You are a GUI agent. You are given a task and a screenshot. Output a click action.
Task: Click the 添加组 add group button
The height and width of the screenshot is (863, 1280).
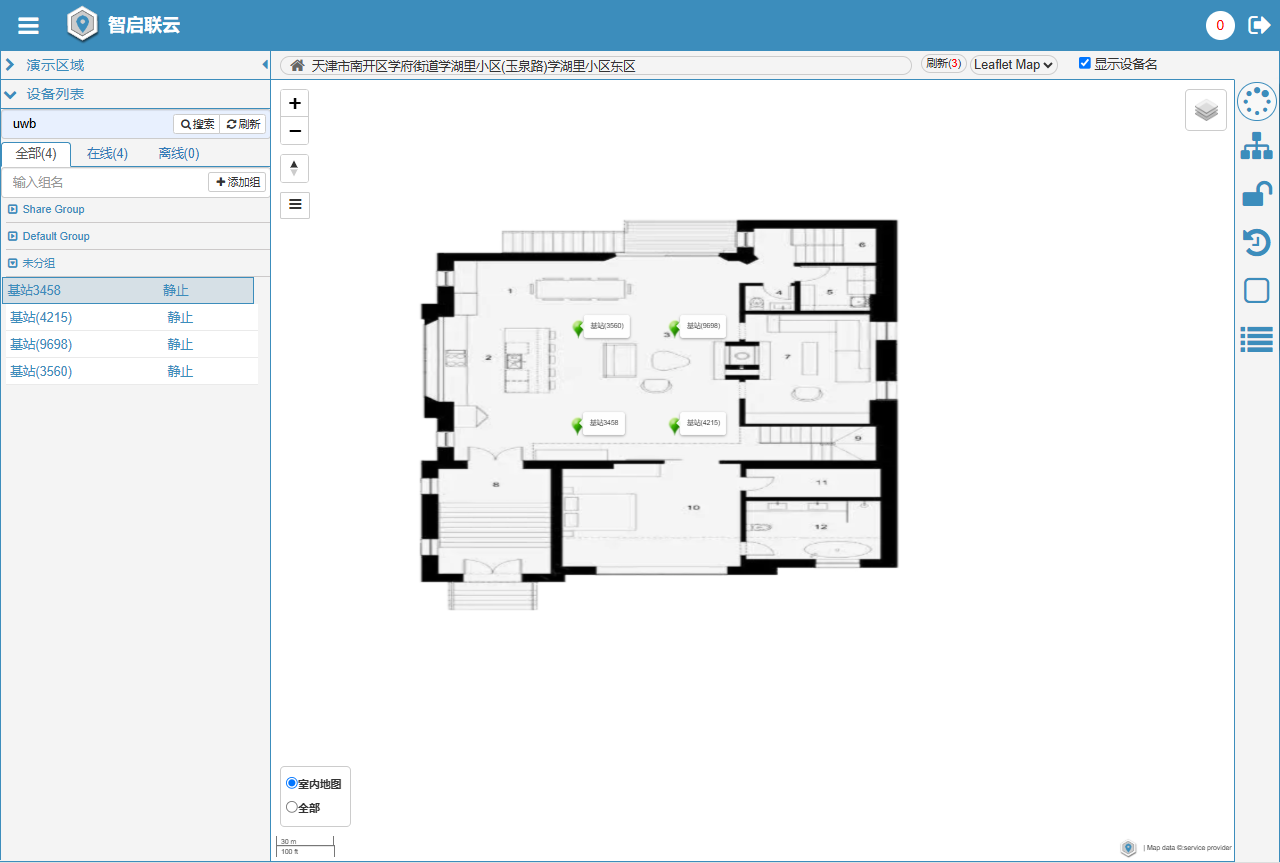[x=238, y=182]
